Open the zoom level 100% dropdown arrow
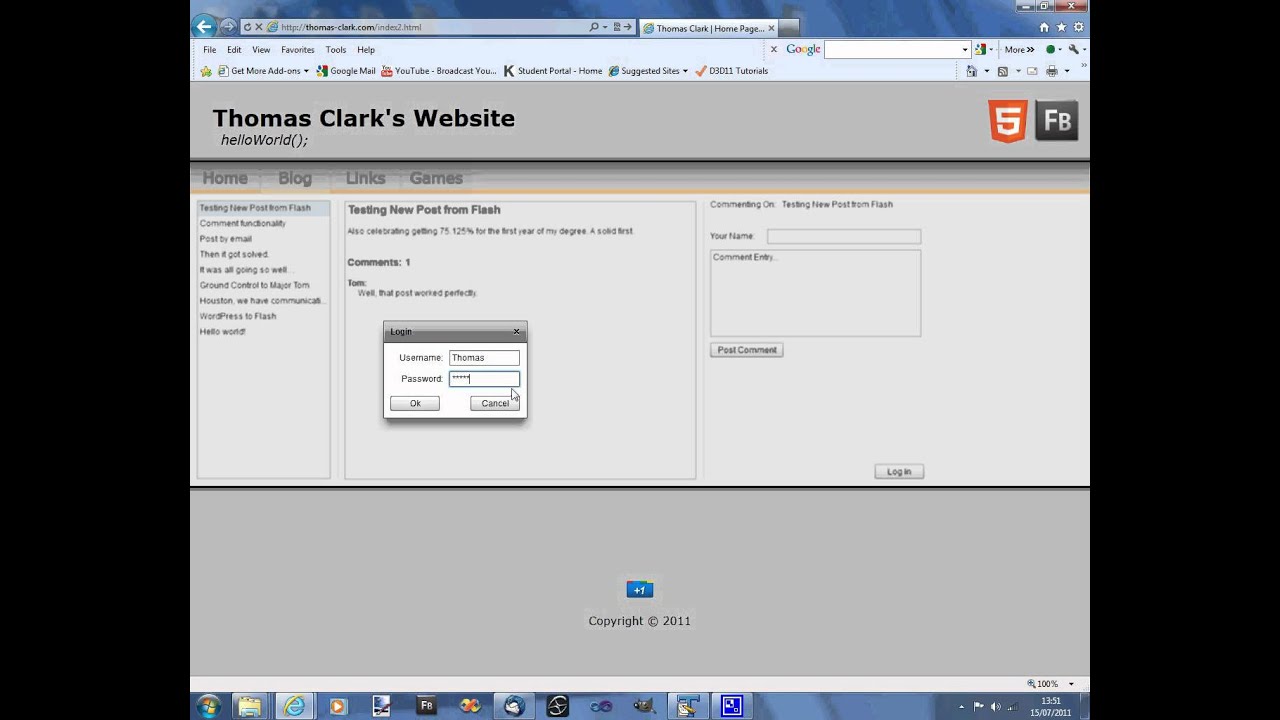This screenshot has width=1280, height=720. pyautogui.click(x=1071, y=684)
